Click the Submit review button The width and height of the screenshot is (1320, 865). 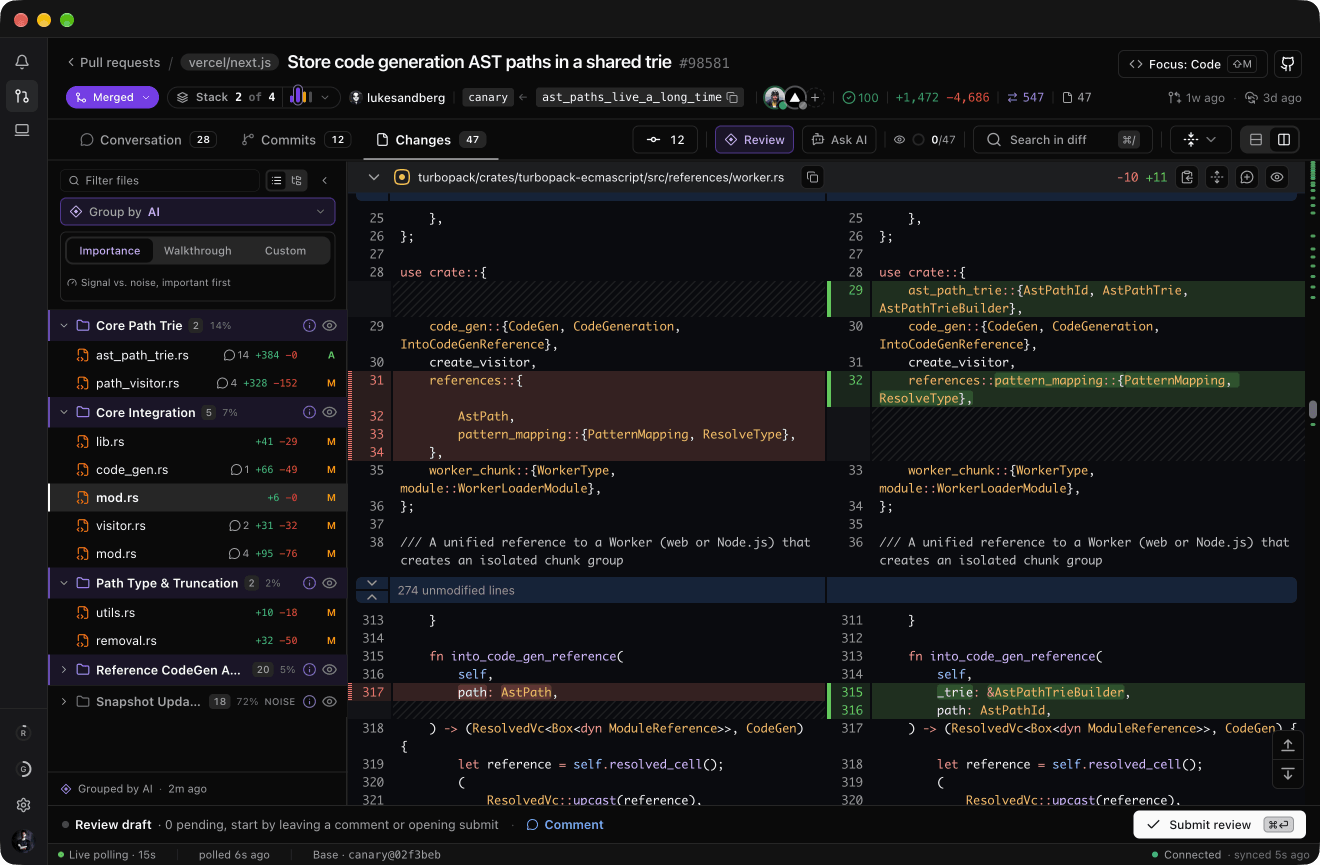click(1219, 825)
